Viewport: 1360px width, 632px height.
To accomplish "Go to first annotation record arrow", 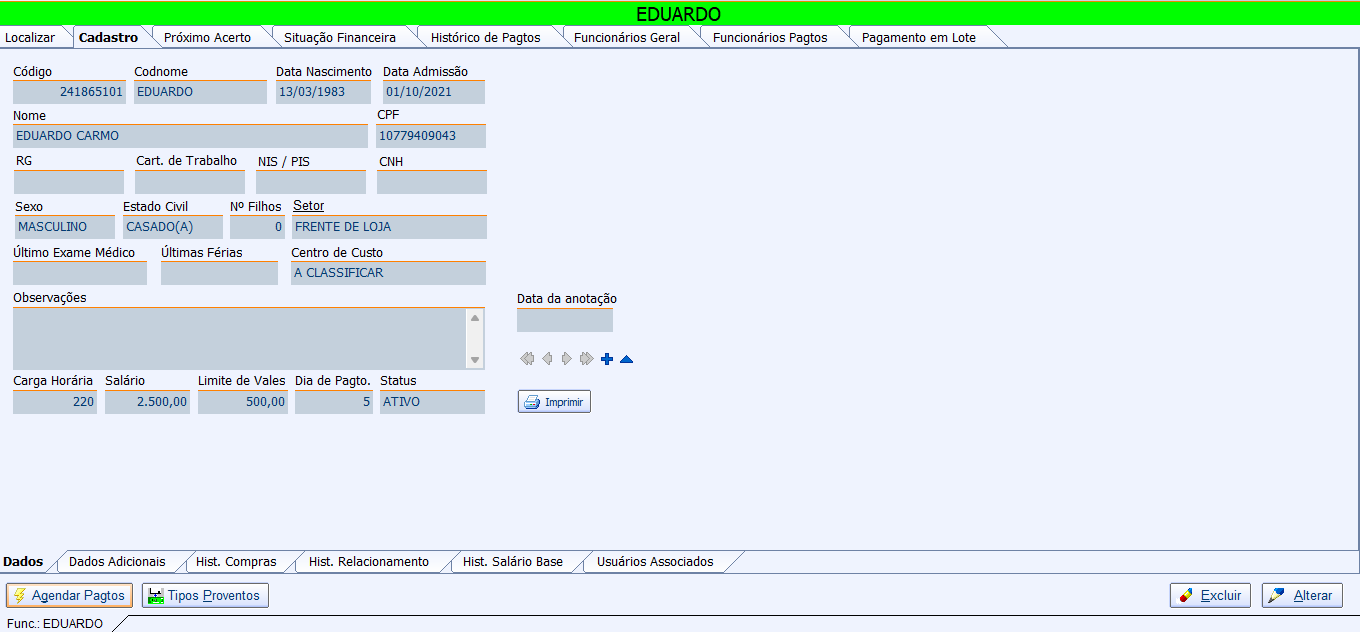I will pos(527,359).
